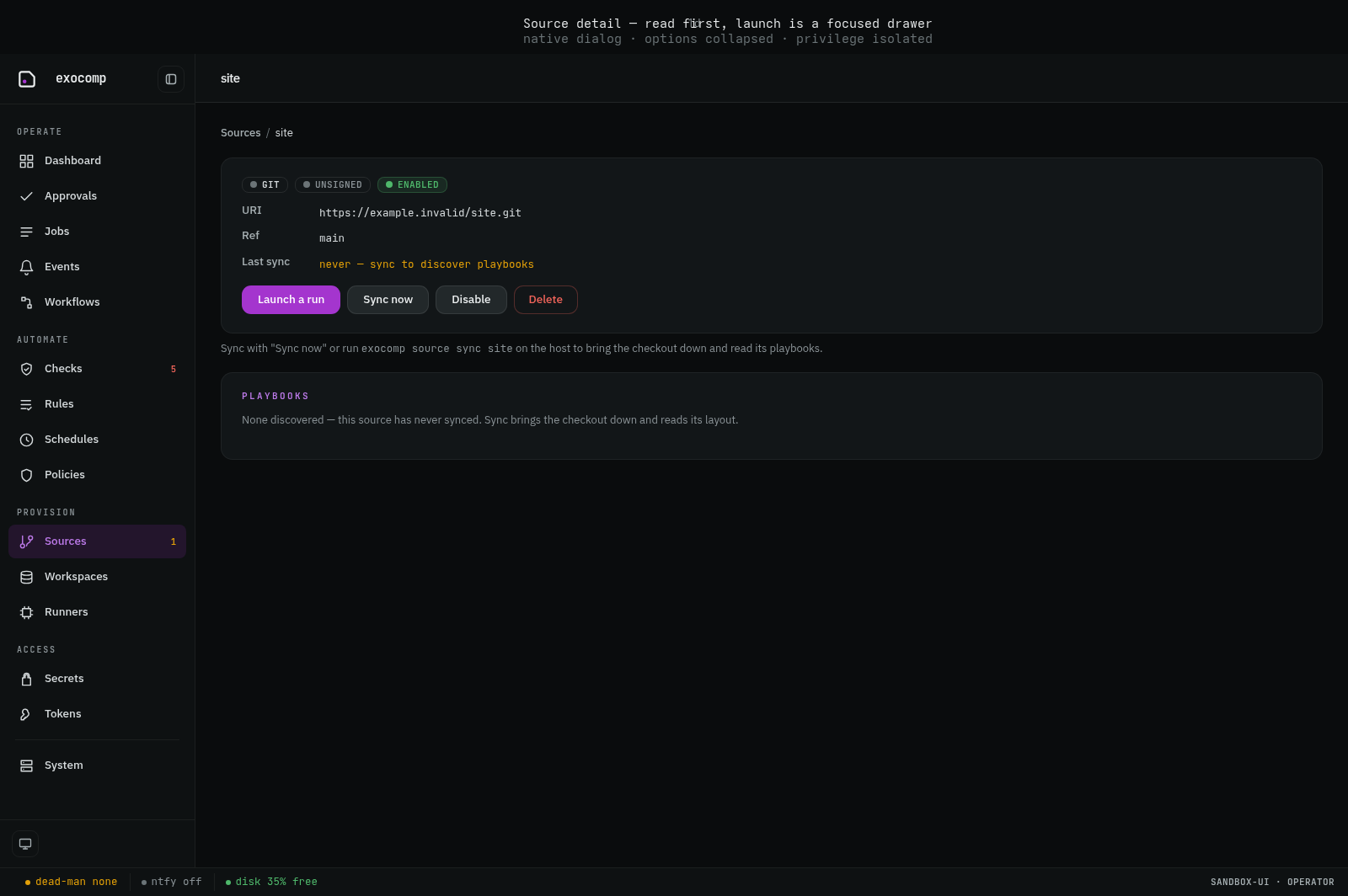Click the never — sync to discover playbooks text
This screenshot has height=896, width=1348.
[426, 264]
